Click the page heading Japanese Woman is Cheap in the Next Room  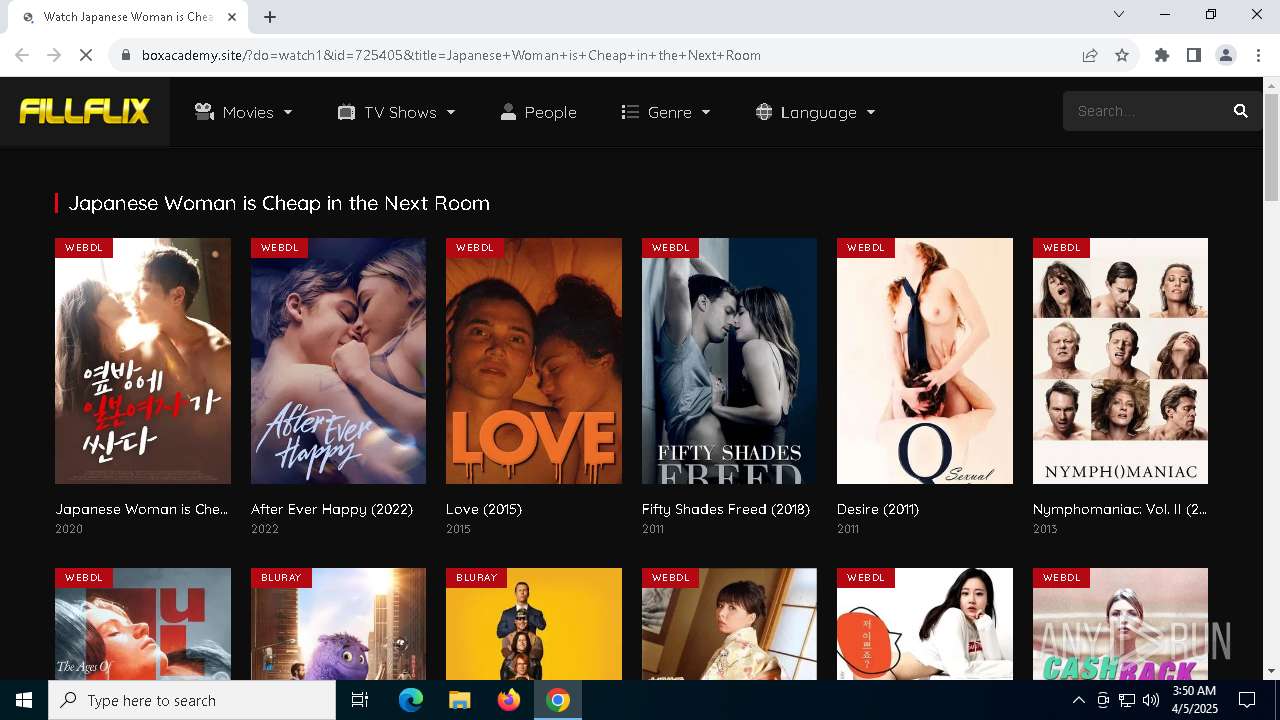click(279, 203)
